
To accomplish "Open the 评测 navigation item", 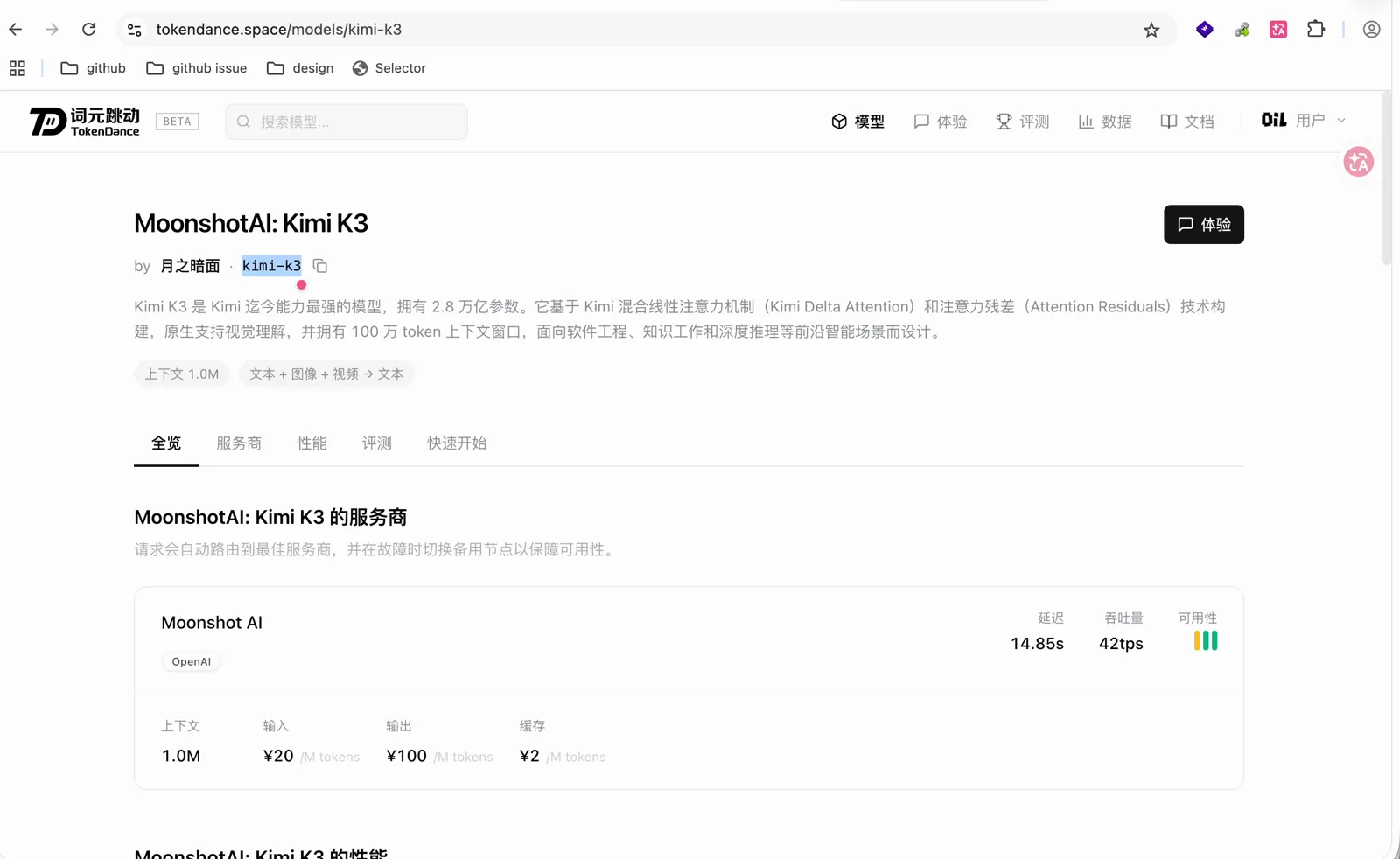I will (1023, 122).
